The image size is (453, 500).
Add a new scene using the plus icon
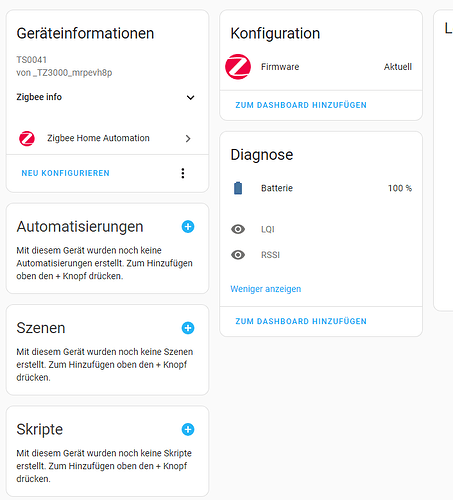click(188, 328)
